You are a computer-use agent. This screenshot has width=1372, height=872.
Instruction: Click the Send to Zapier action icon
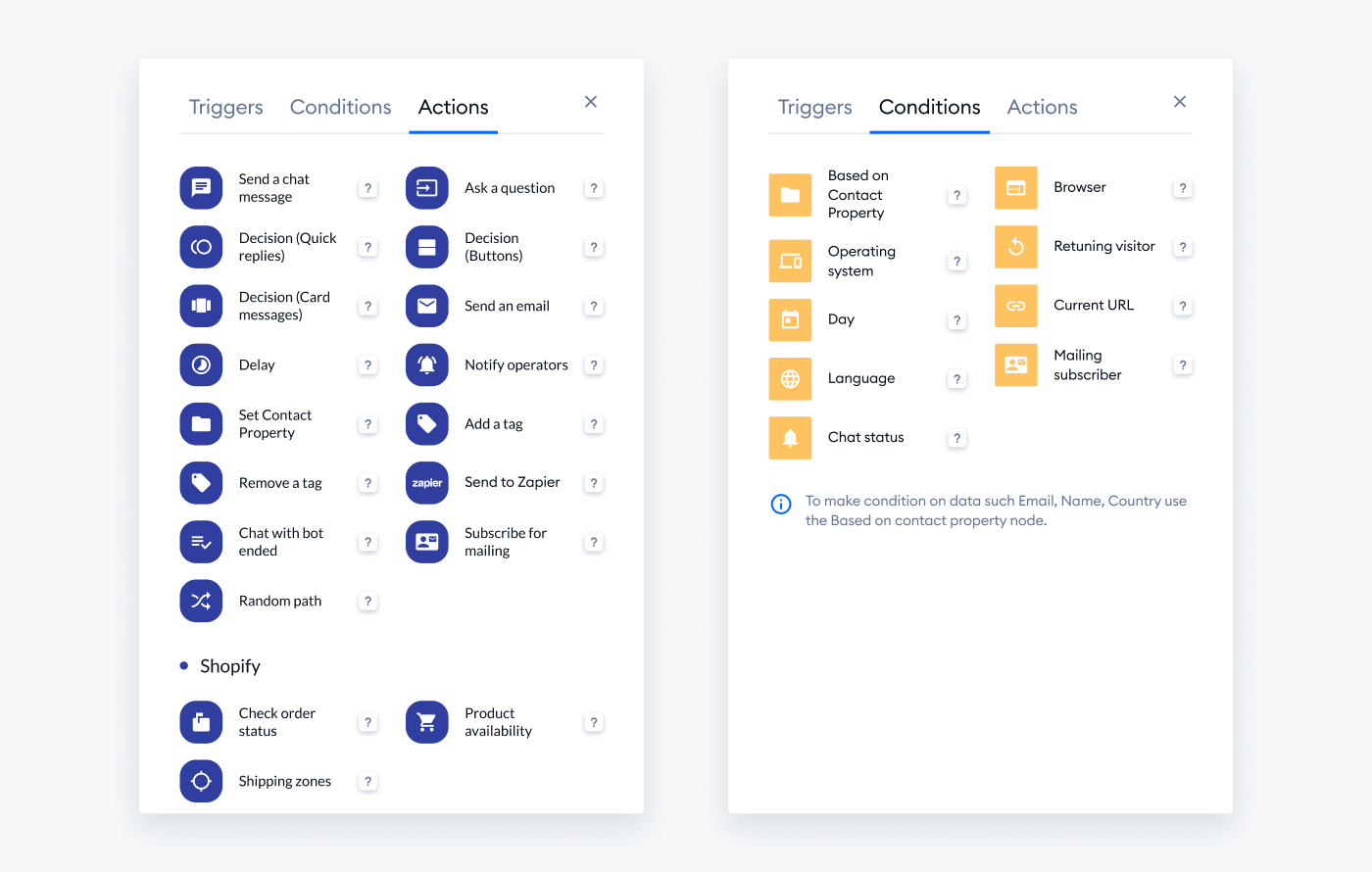click(x=426, y=483)
